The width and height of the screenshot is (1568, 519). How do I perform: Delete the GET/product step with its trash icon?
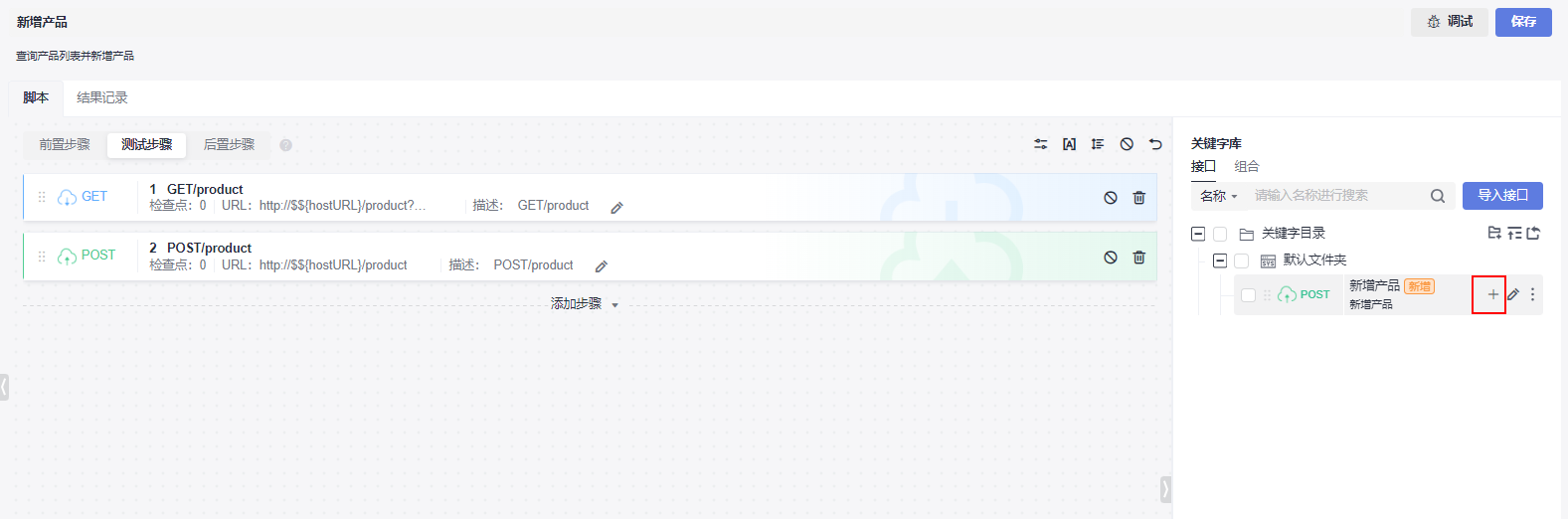point(1138,198)
